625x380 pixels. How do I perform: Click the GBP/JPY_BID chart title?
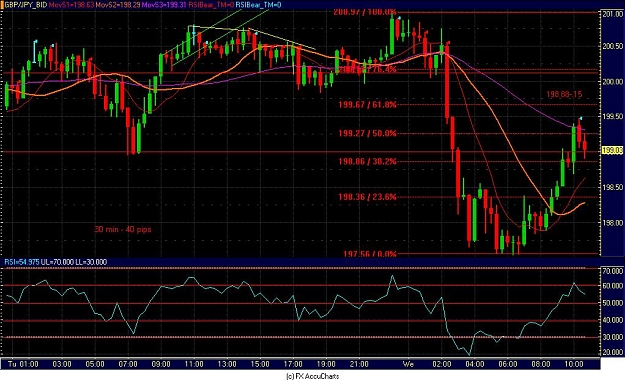[x=25, y=5]
